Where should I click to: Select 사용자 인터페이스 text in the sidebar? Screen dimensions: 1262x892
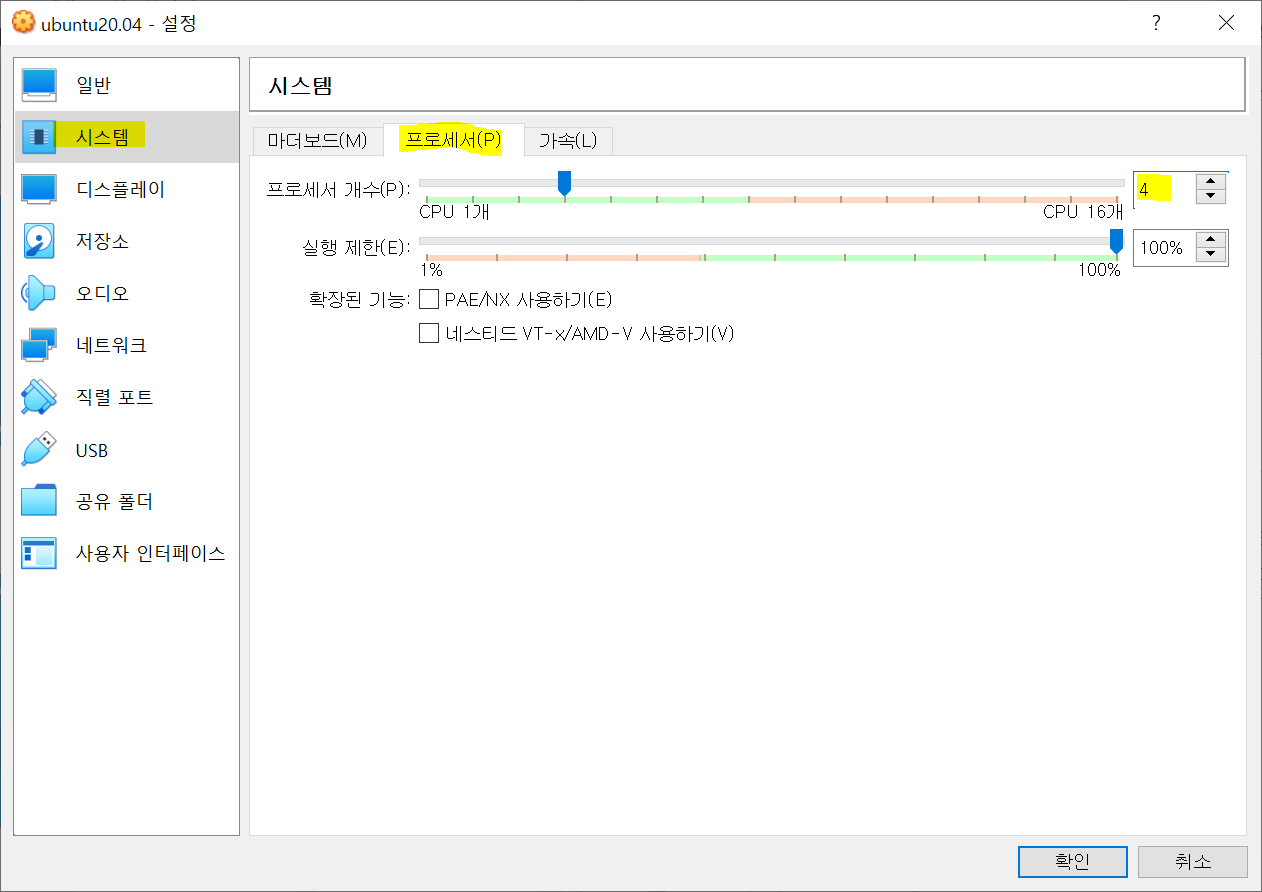[150, 554]
